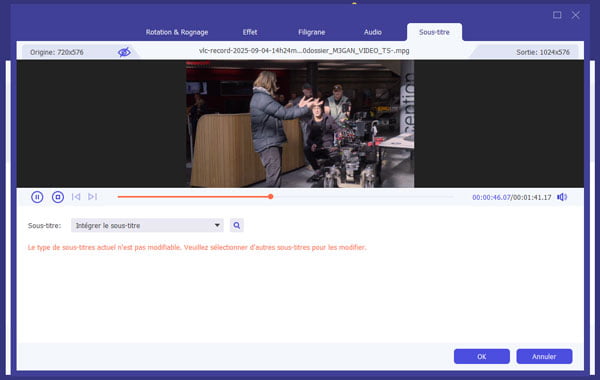Toggle the original preview eye icon

124,52
